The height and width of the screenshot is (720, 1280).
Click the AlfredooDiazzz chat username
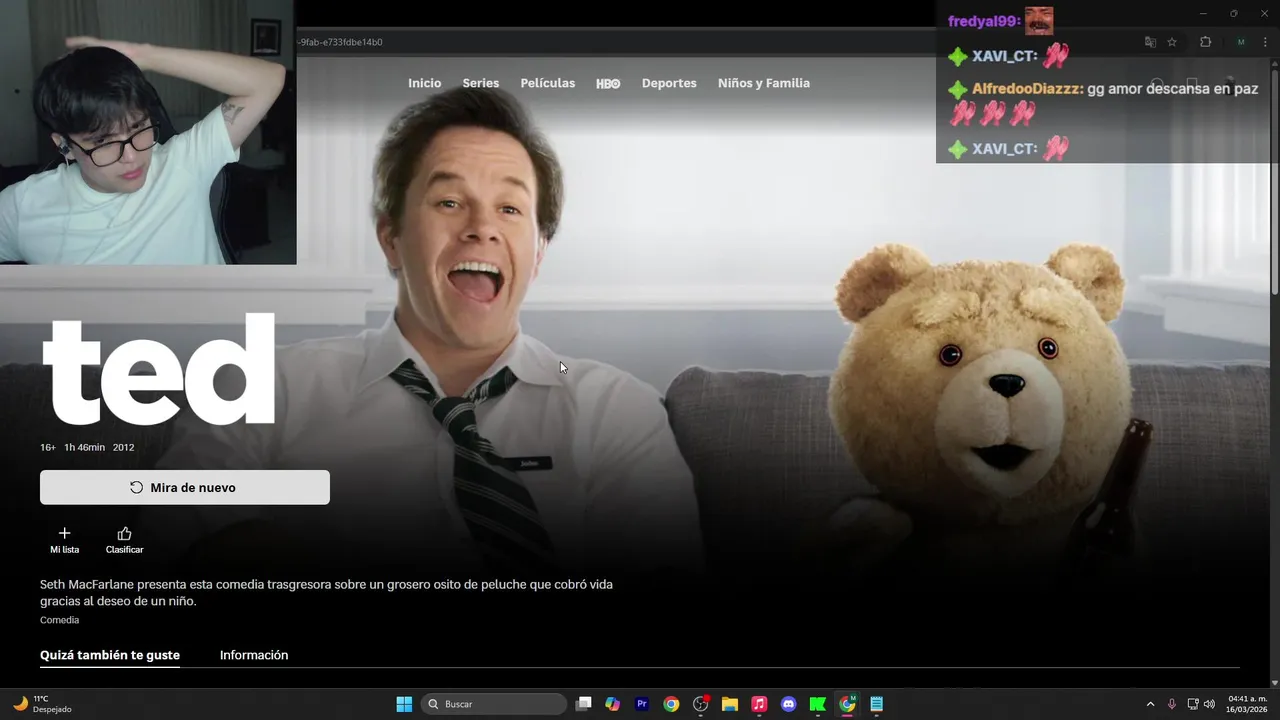tap(1027, 88)
